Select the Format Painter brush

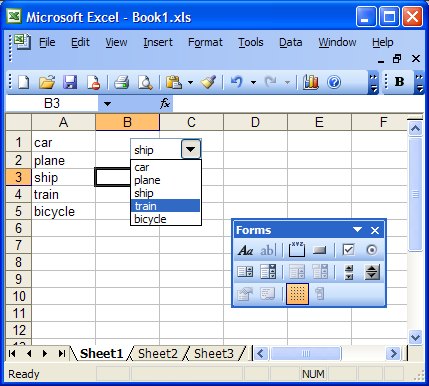click(208, 82)
